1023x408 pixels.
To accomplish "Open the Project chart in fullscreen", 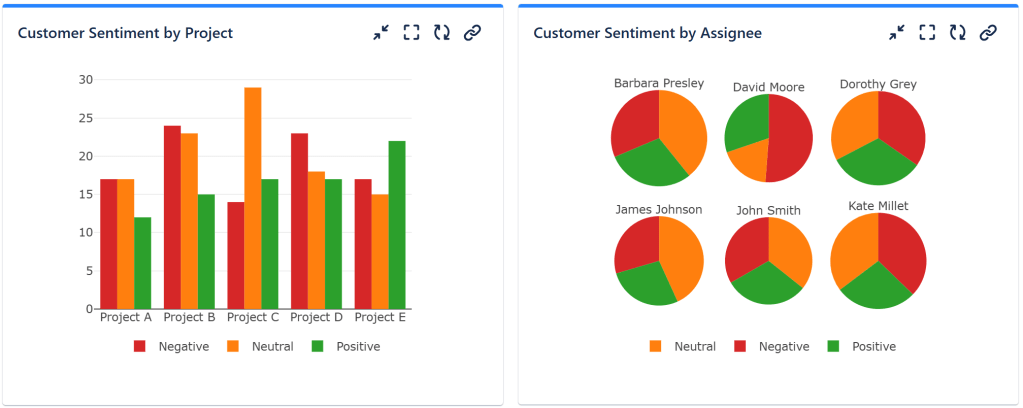I will [x=411, y=33].
